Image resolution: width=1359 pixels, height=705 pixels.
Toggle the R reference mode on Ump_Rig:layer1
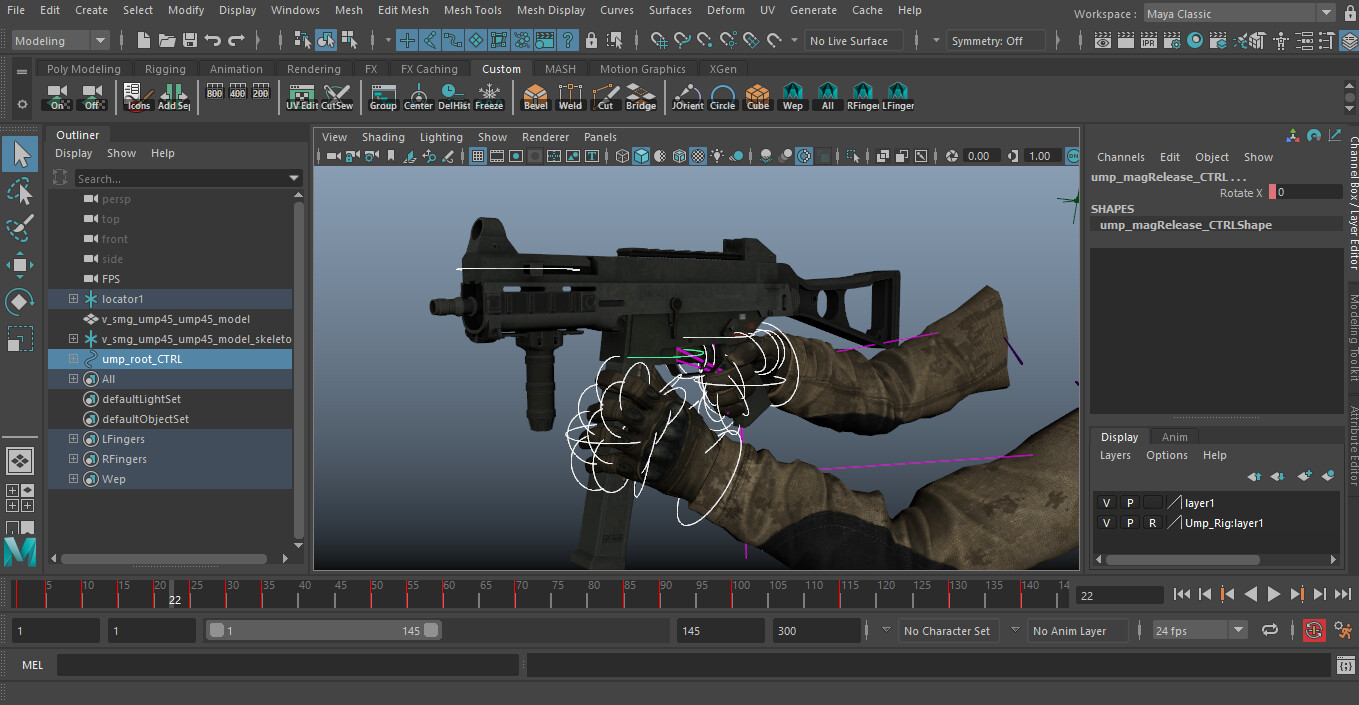pyautogui.click(x=1152, y=522)
